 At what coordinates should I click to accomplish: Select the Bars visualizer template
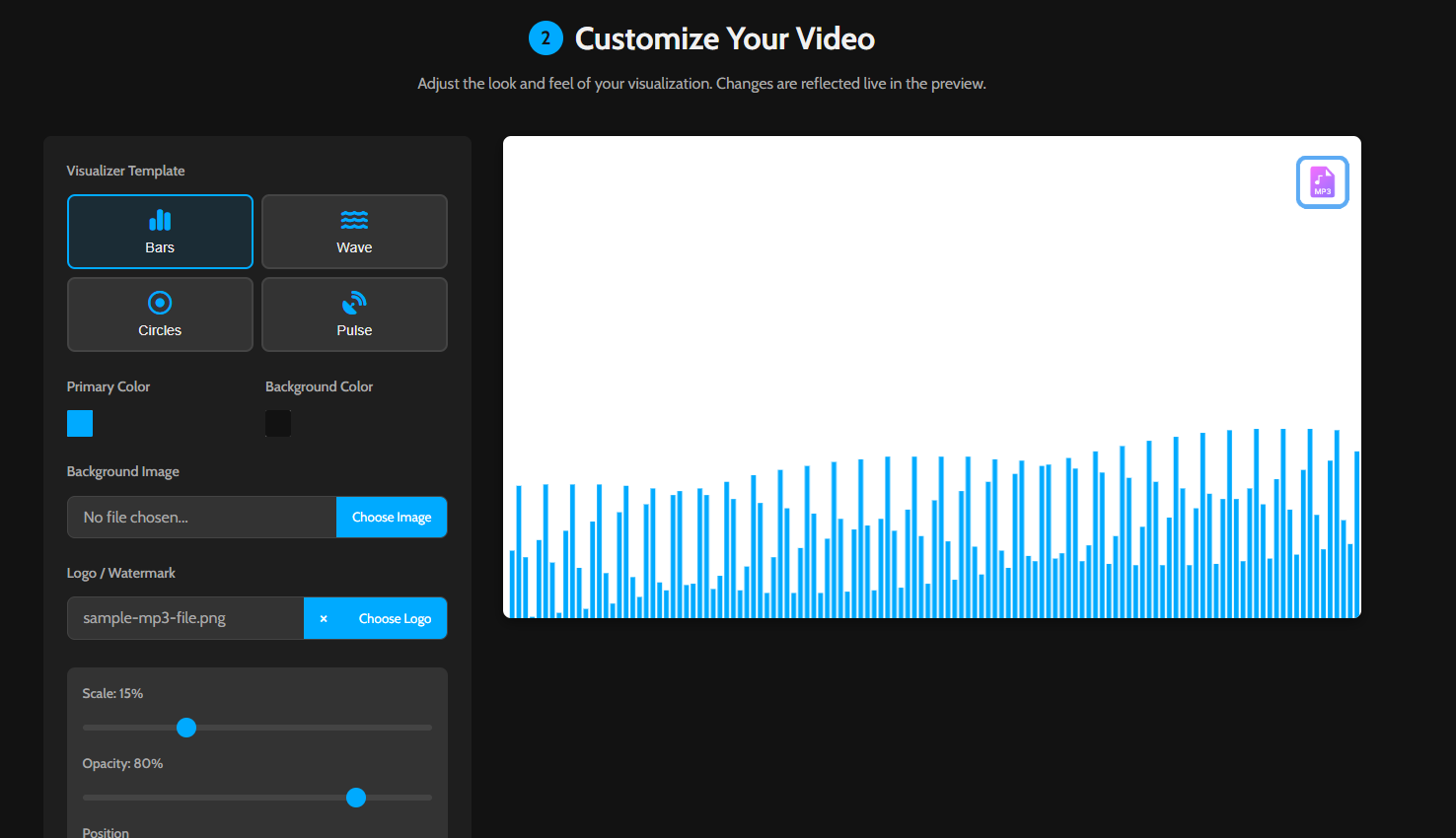click(x=159, y=232)
